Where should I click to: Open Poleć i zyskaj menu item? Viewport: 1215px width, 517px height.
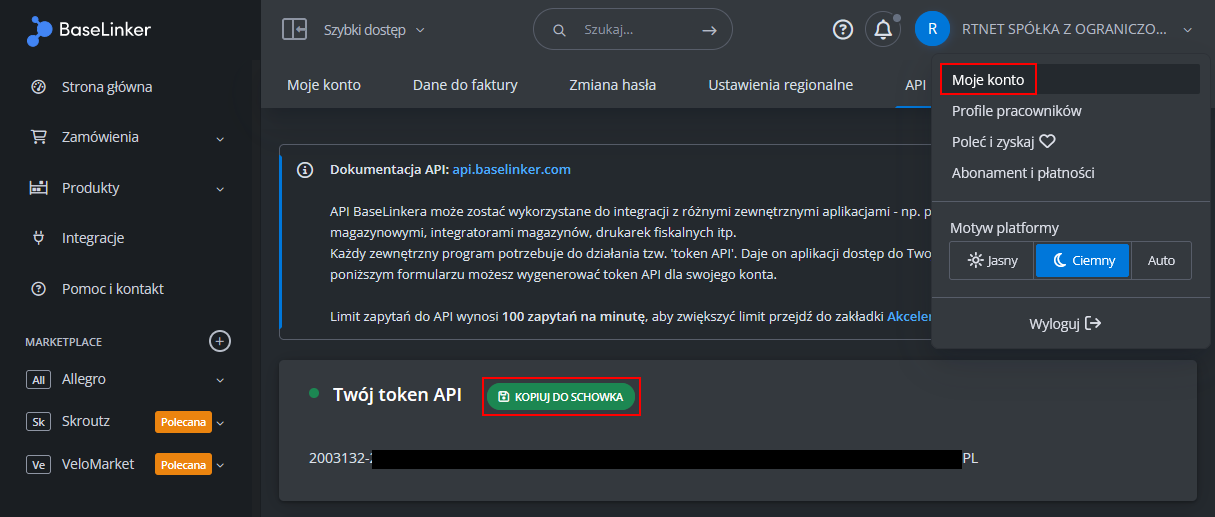coord(1004,142)
